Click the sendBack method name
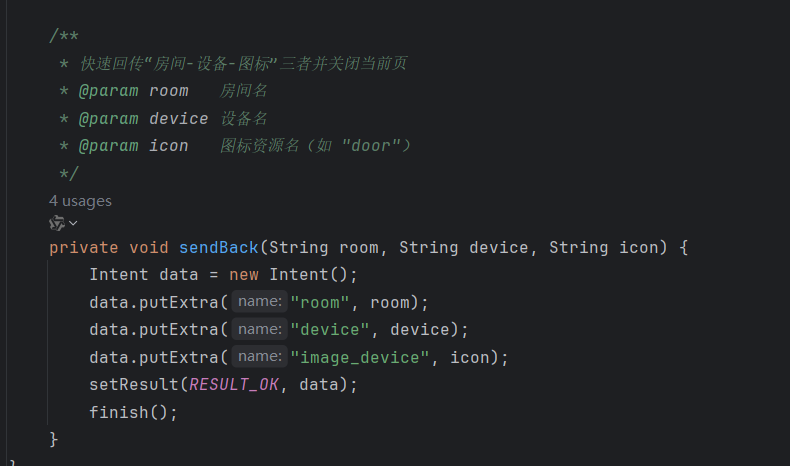 (219, 247)
